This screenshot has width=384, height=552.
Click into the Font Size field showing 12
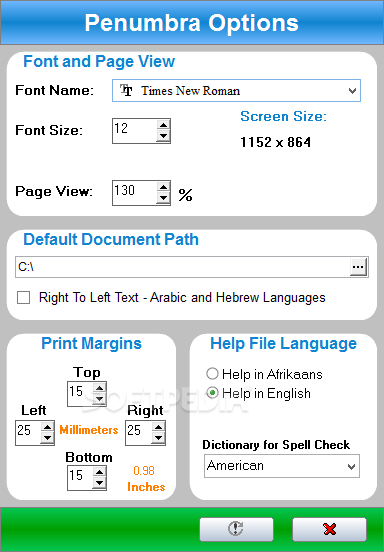coord(134,131)
